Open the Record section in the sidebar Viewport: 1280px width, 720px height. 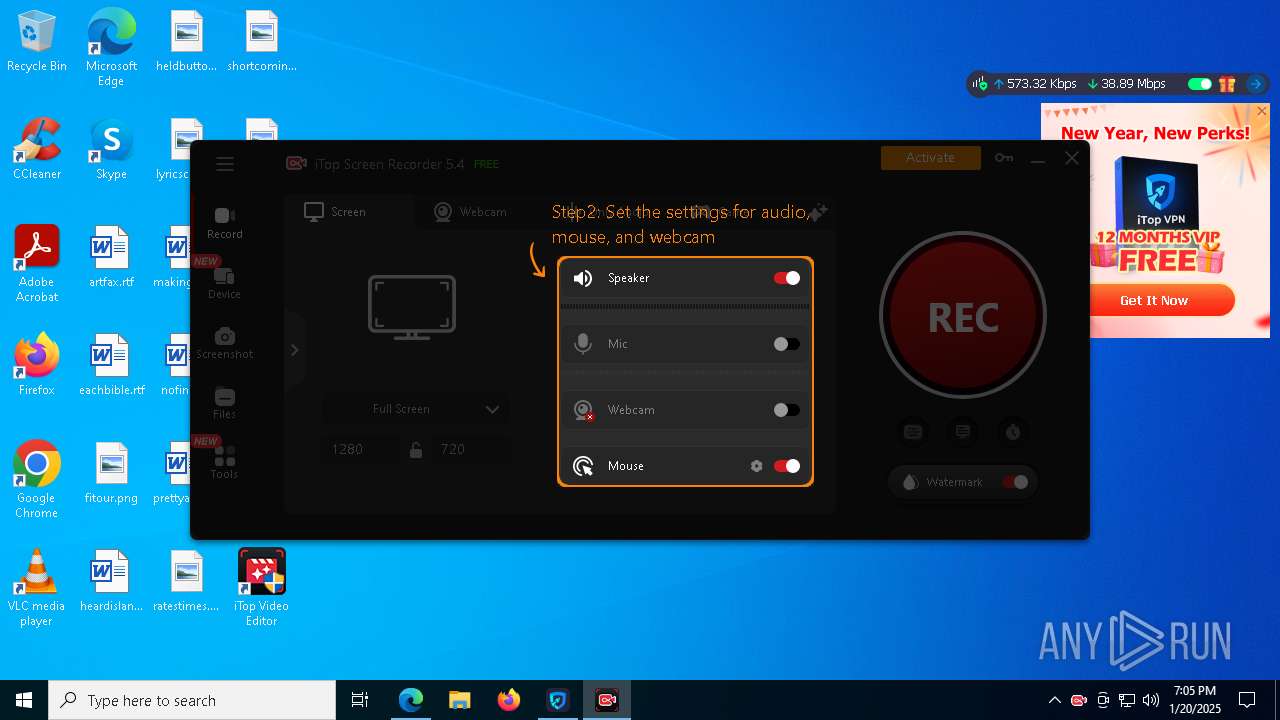point(224,222)
